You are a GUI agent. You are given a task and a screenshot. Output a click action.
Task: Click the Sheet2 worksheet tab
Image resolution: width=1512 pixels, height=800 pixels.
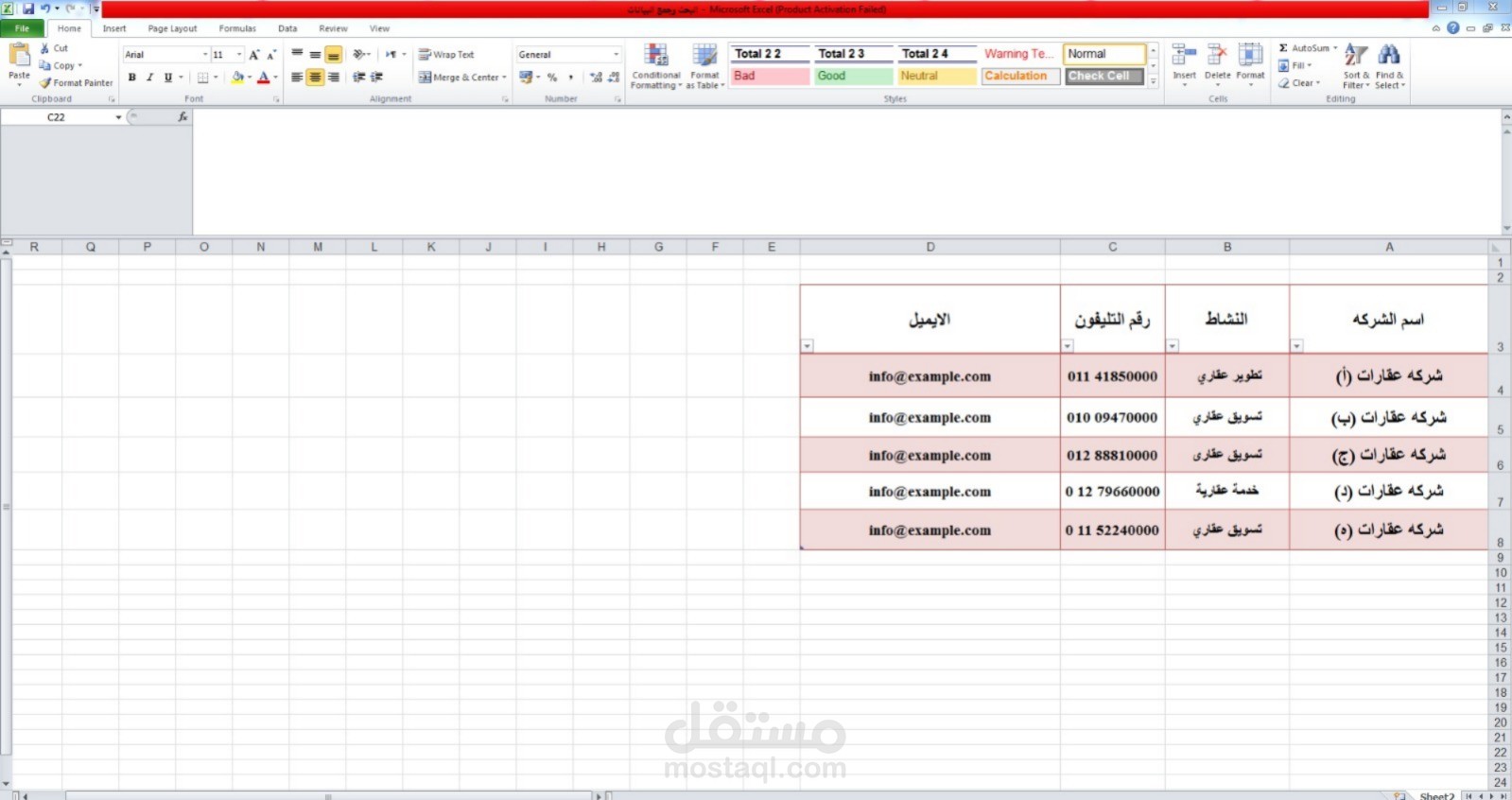pos(1436,796)
